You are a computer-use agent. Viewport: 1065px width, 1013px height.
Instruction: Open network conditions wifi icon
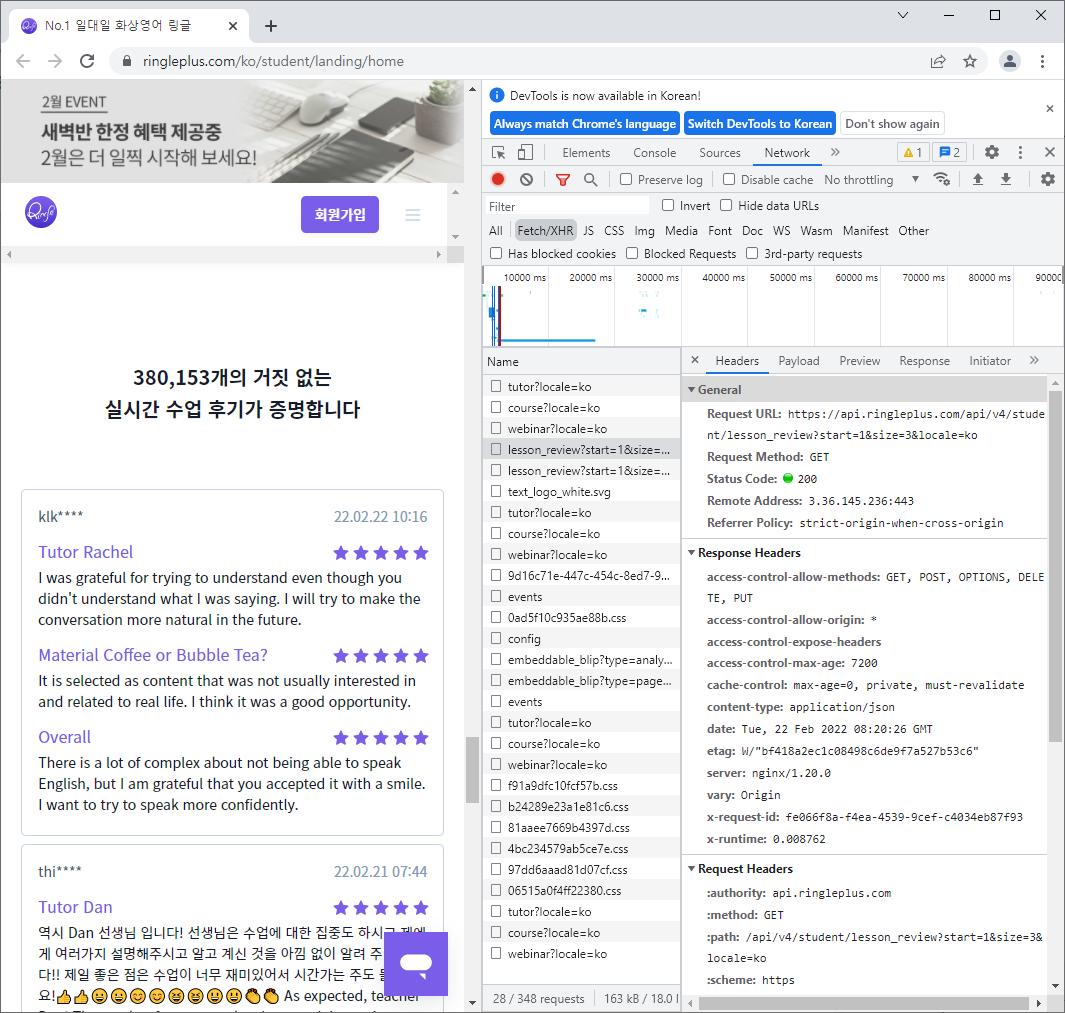click(x=941, y=179)
